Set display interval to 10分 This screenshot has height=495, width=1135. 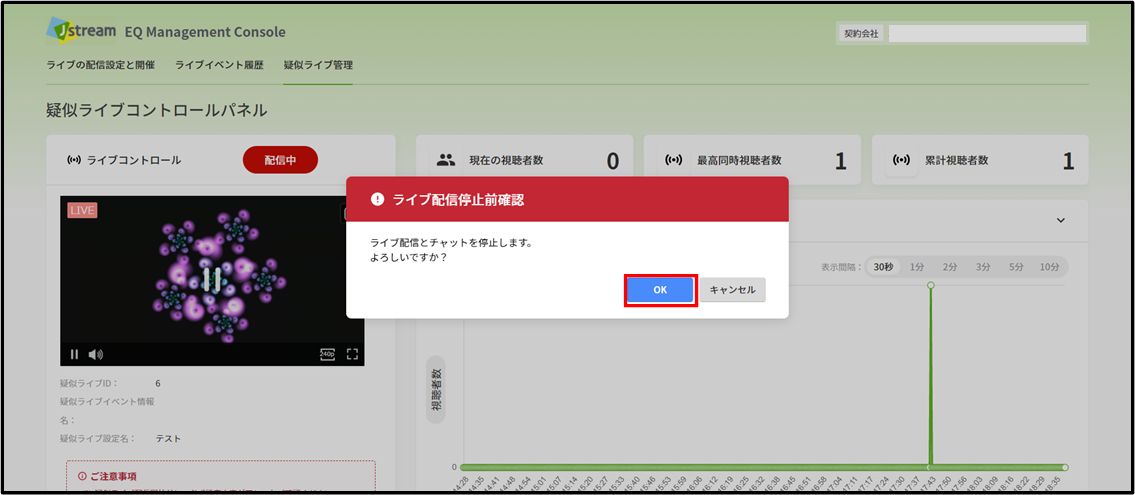coord(1050,267)
